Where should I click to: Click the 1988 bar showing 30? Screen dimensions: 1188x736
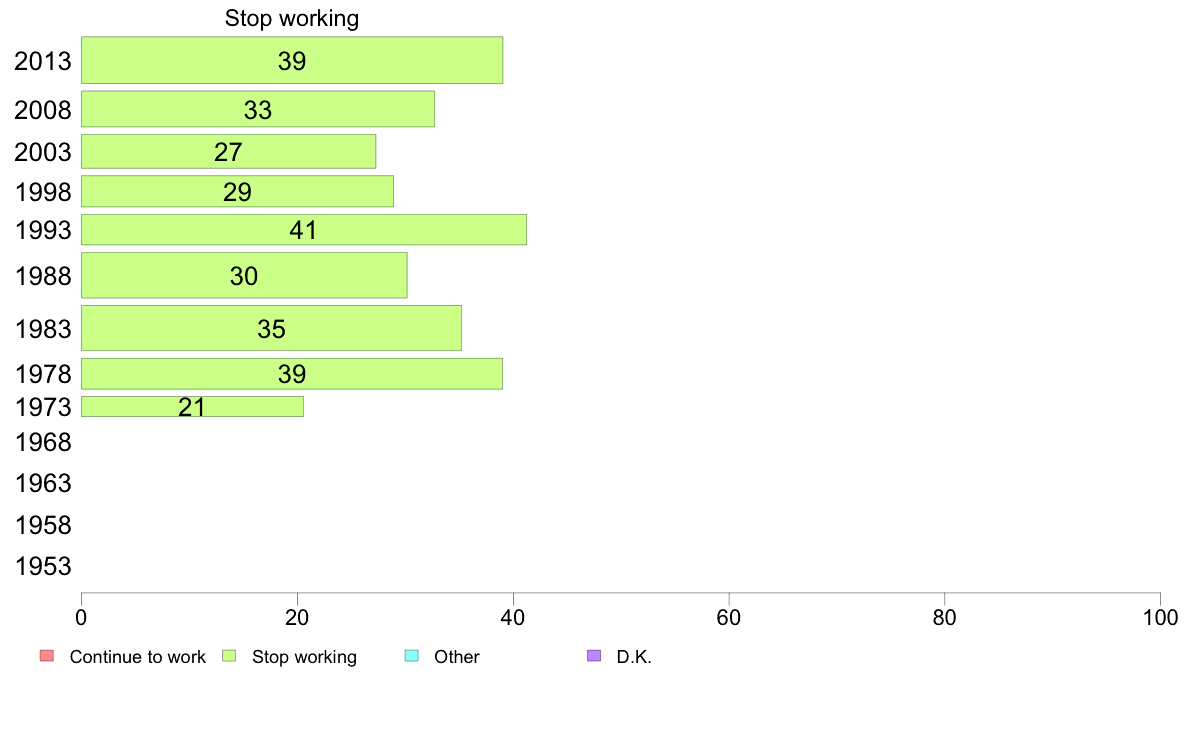click(244, 275)
